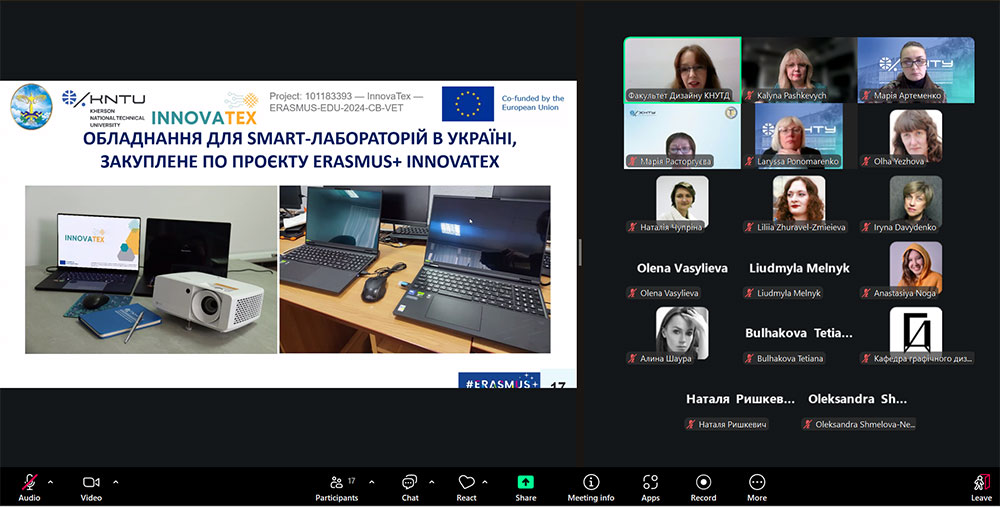The height and width of the screenshot is (507, 1000).
Task: Expand audio options arrow beside Audio
Action: [x=51, y=481]
